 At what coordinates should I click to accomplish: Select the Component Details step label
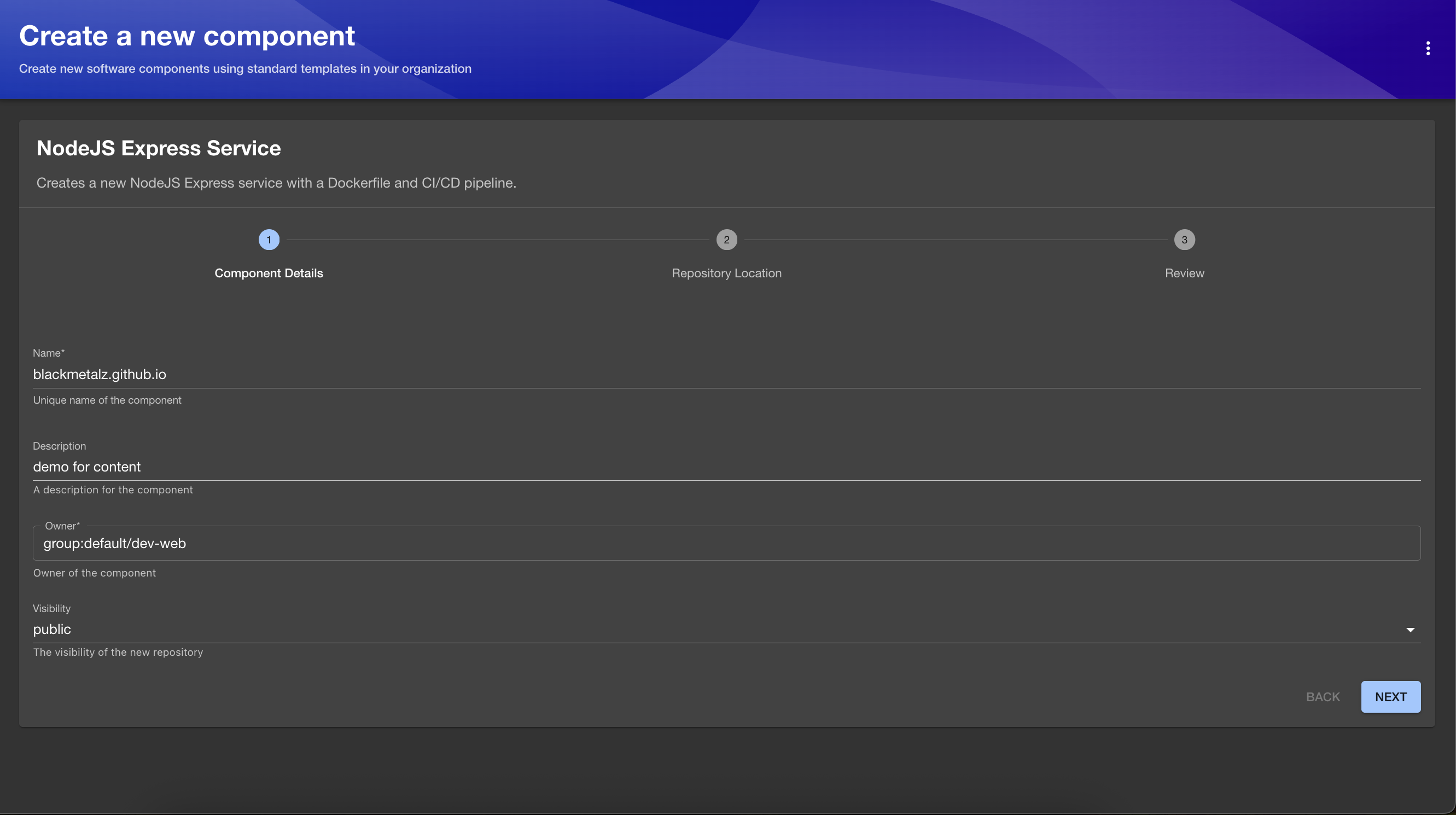click(269, 273)
